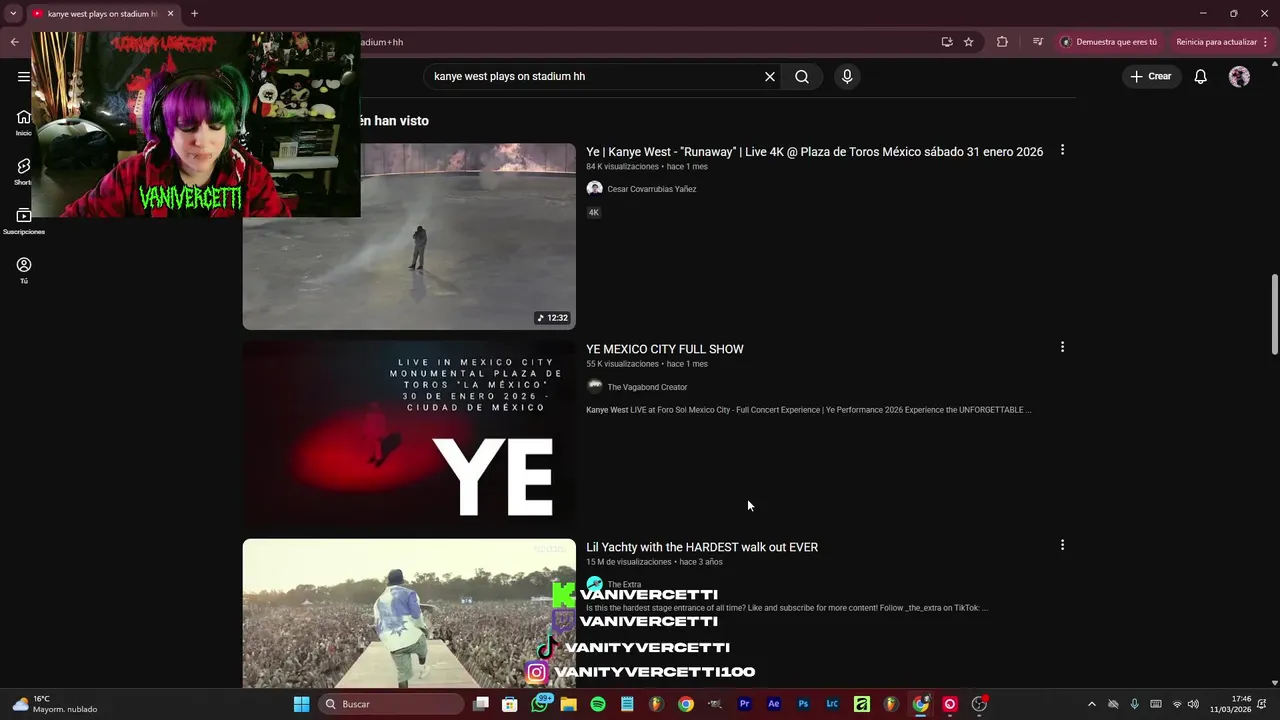Play the YE Mexico City thumbnail

409,434
